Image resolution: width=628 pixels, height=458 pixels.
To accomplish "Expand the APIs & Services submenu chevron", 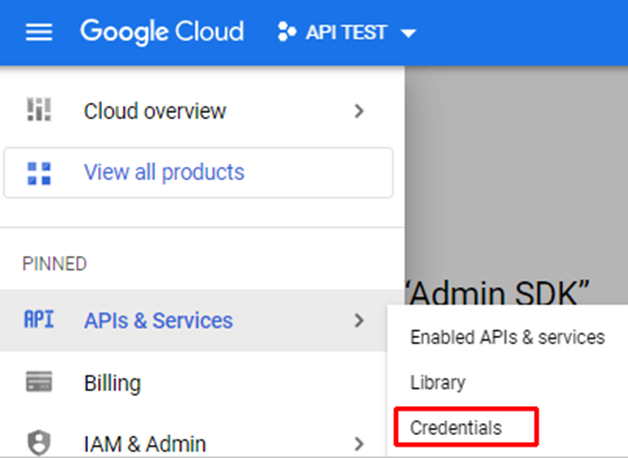I will [359, 321].
